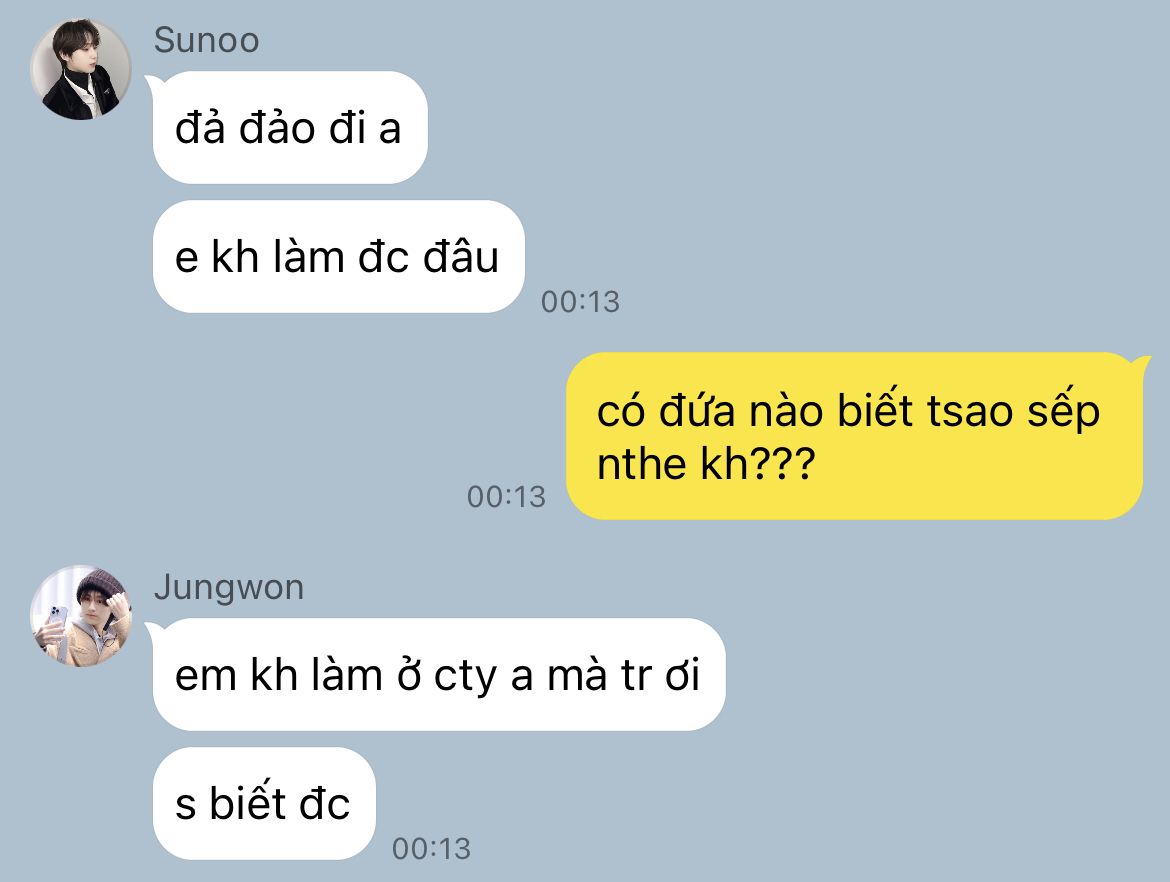Click the tail of the yellow bubble
The width and height of the screenshot is (1170, 882).
[x=1139, y=363]
